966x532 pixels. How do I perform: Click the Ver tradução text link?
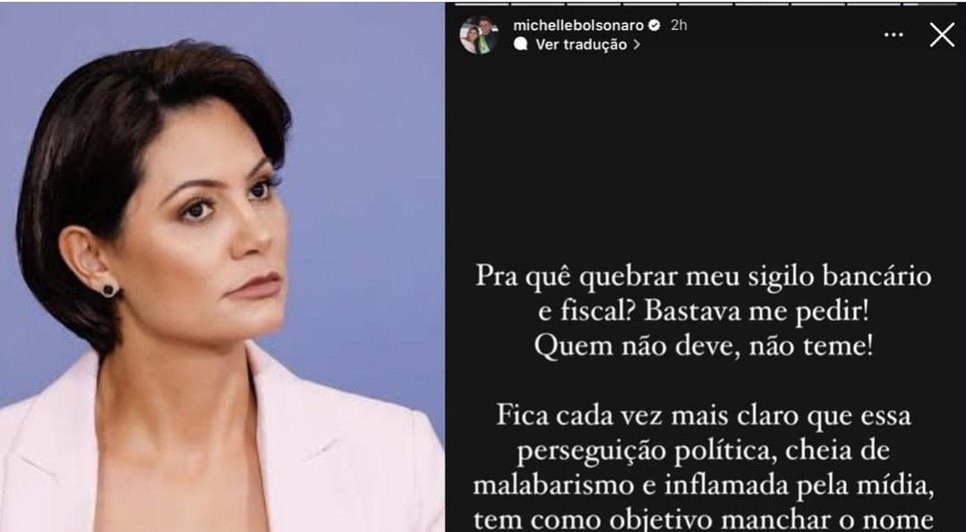[x=581, y=44]
